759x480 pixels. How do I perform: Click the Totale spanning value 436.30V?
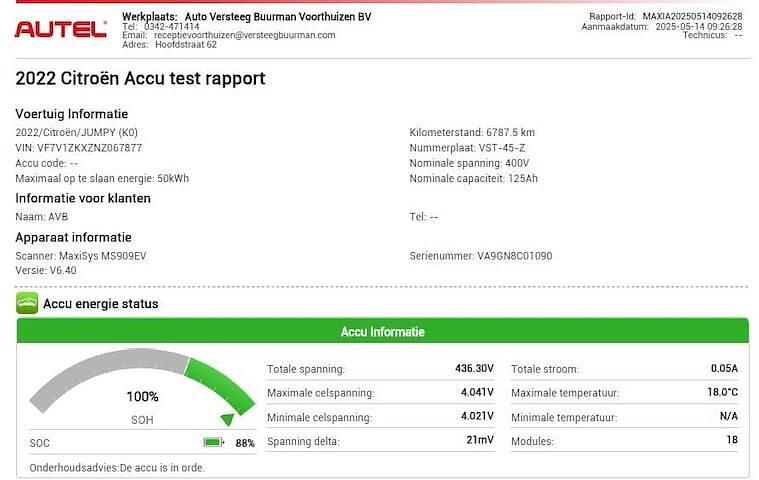[x=474, y=369]
